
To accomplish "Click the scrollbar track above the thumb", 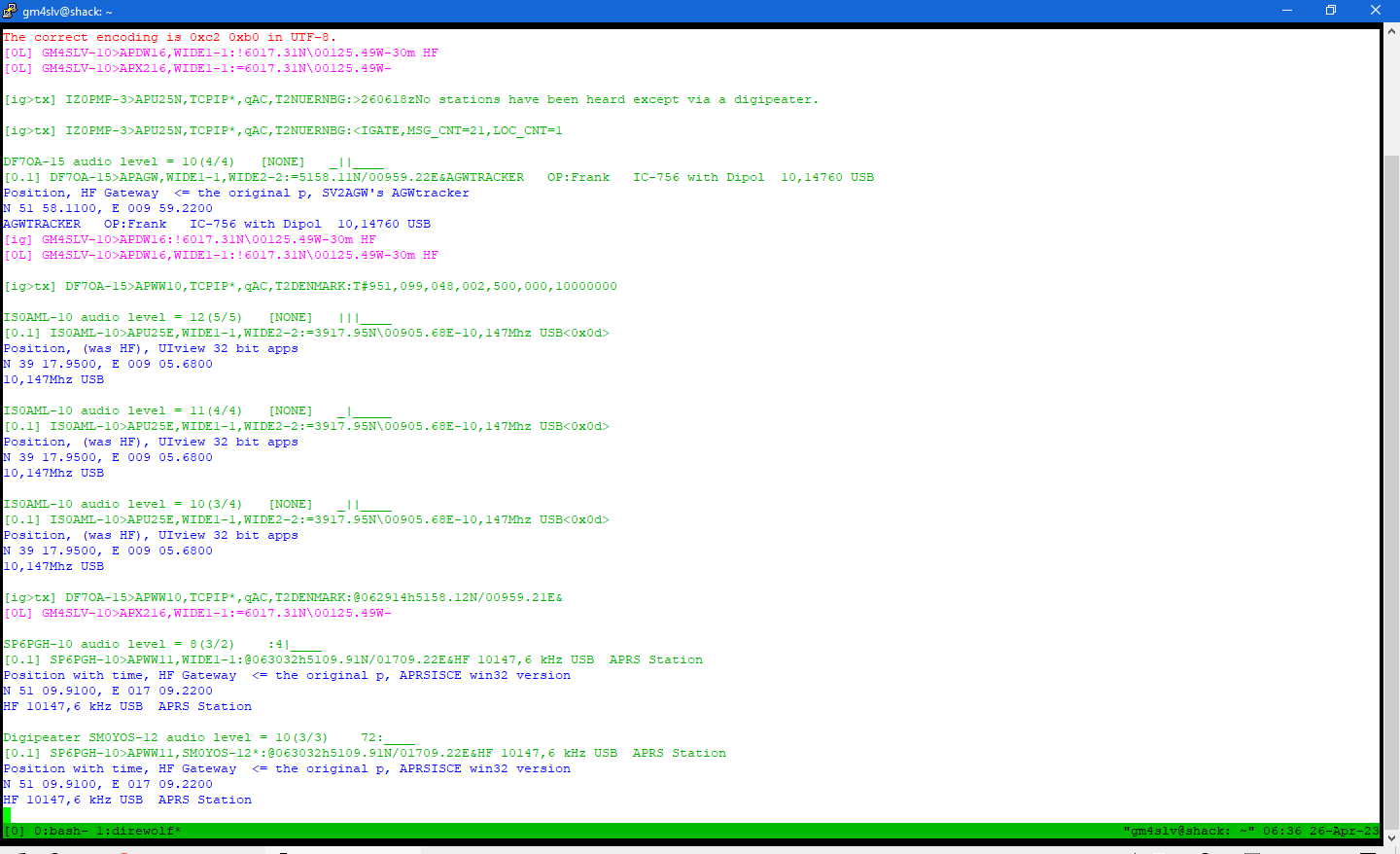I will (x=1391, y=97).
